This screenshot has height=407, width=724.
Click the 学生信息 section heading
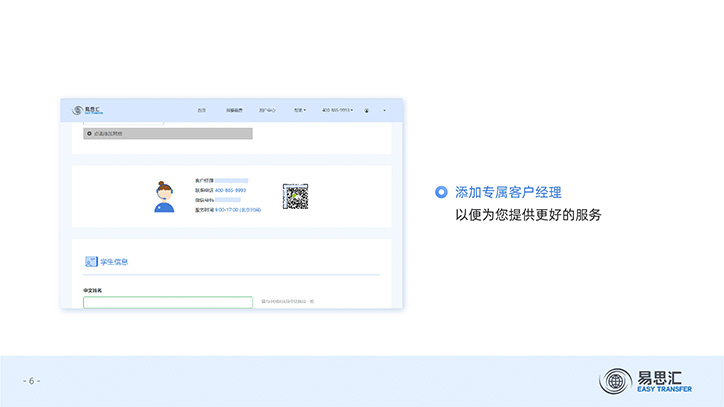pyautogui.click(x=114, y=262)
